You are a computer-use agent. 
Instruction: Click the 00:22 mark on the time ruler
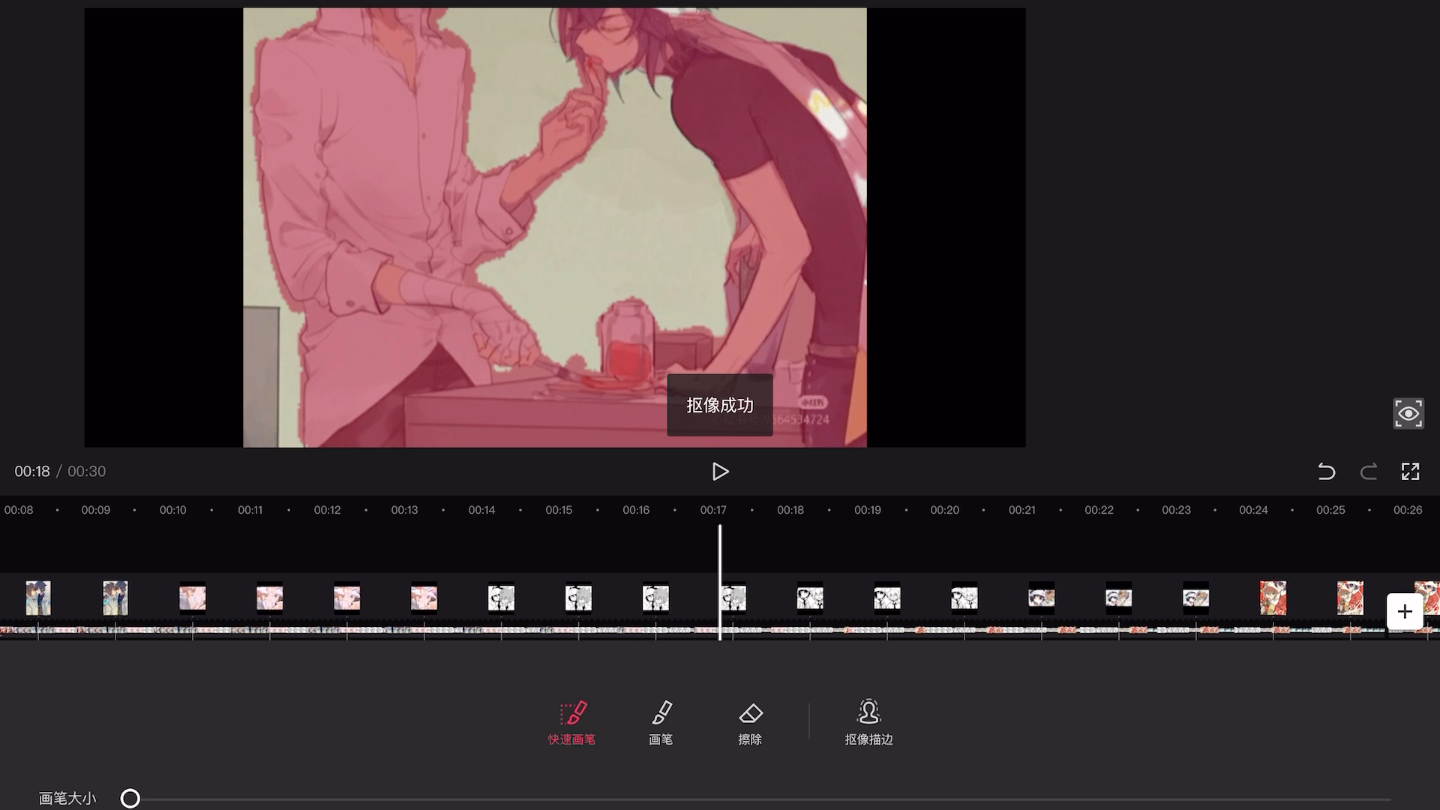point(1099,510)
